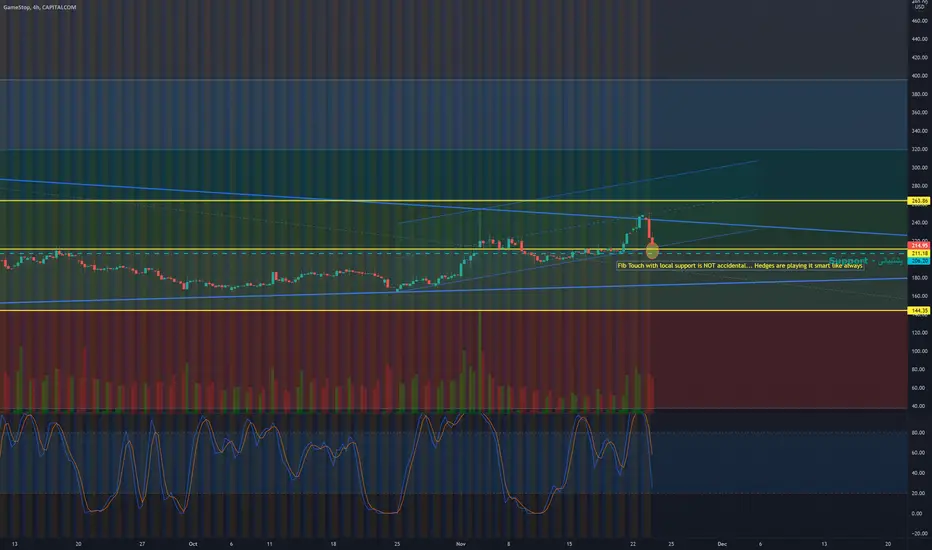The width and height of the screenshot is (932, 550).
Task: Click the USD currency label on price axis
Action: click(x=919, y=7)
